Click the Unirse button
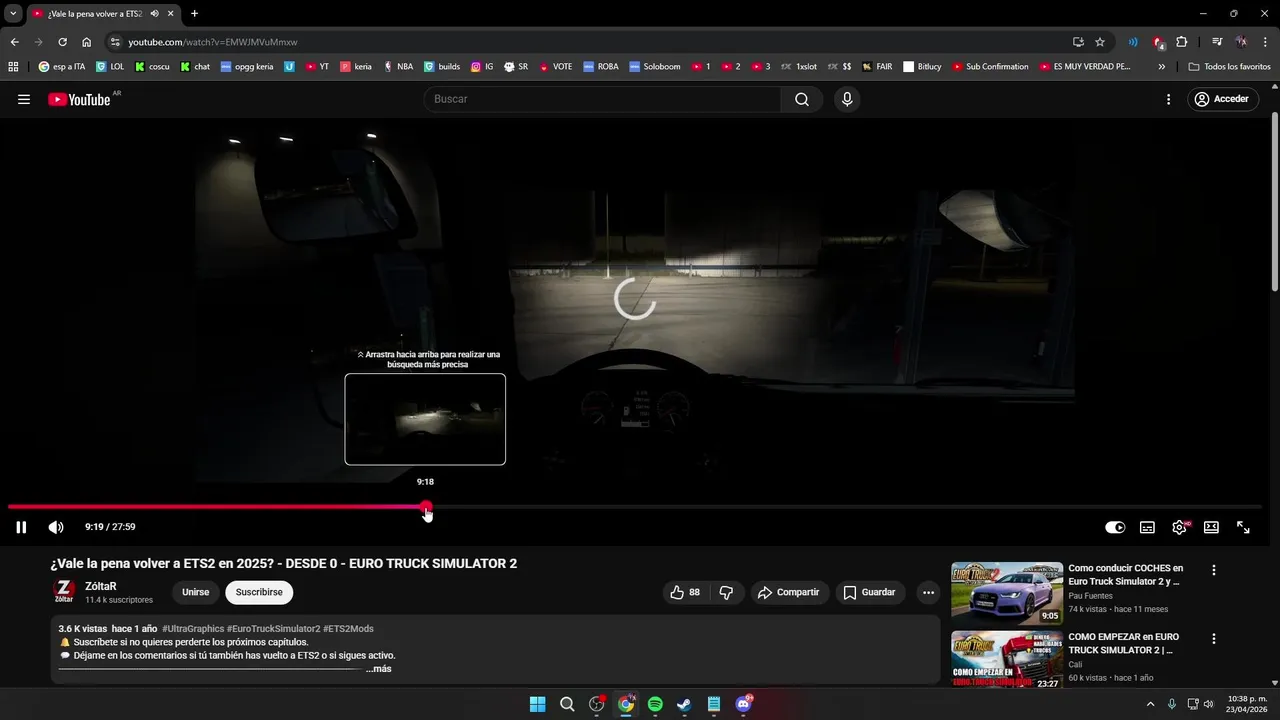Image resolution: width=1280 pixels, height=720 pixels. (196, 592)
